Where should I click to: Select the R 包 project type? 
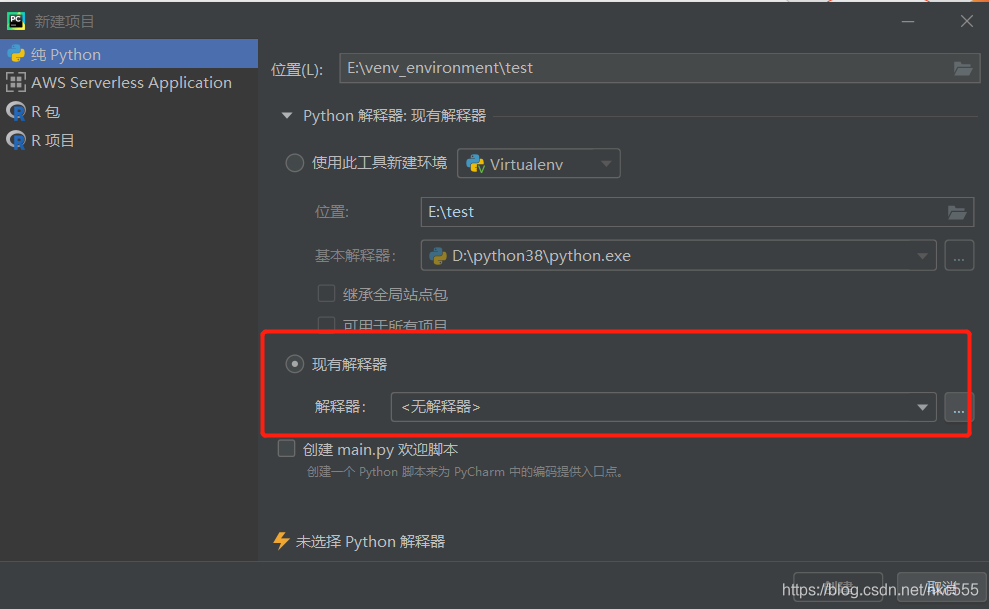(129, 112)
